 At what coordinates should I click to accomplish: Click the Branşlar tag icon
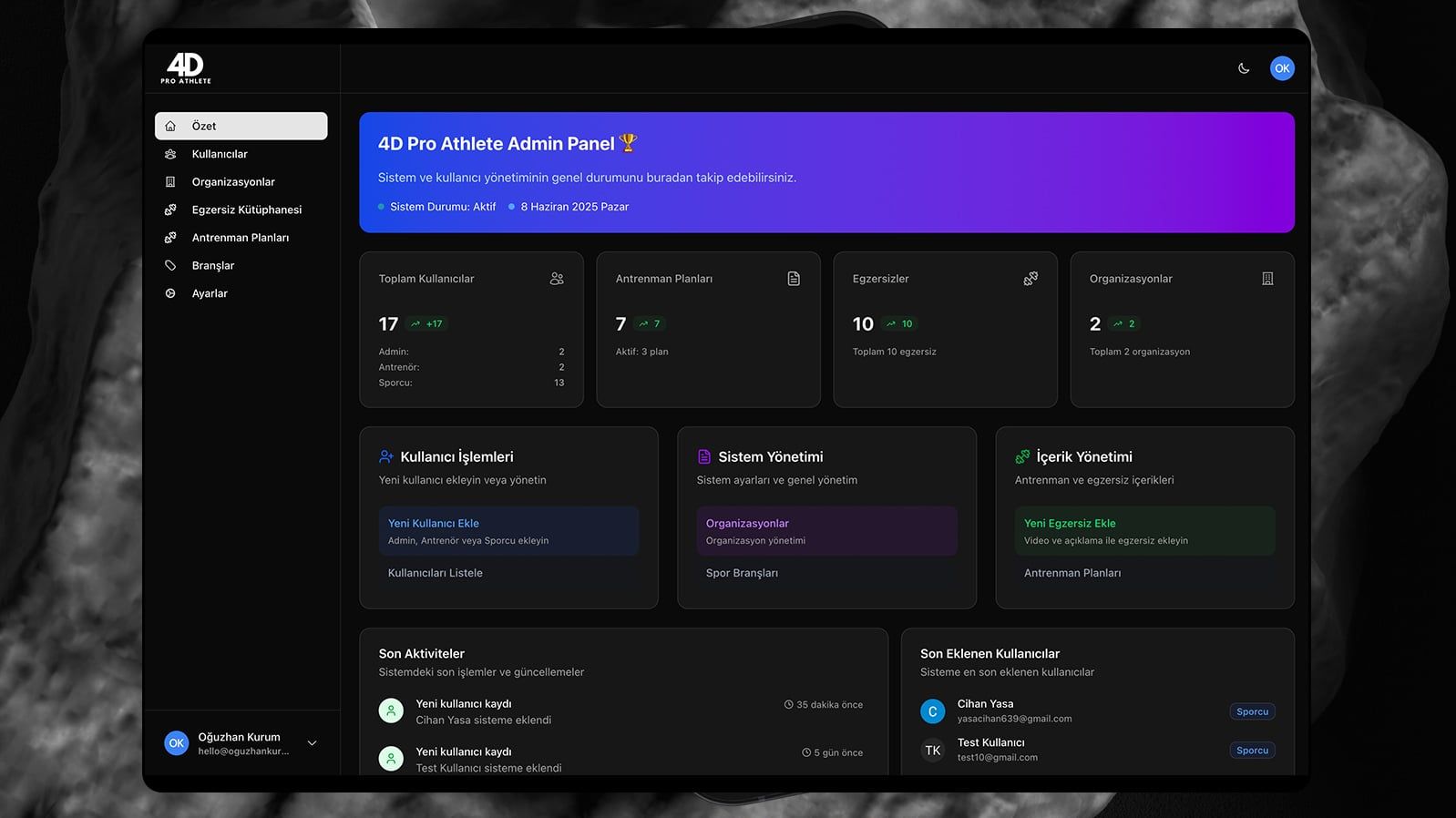coord(170,266)
